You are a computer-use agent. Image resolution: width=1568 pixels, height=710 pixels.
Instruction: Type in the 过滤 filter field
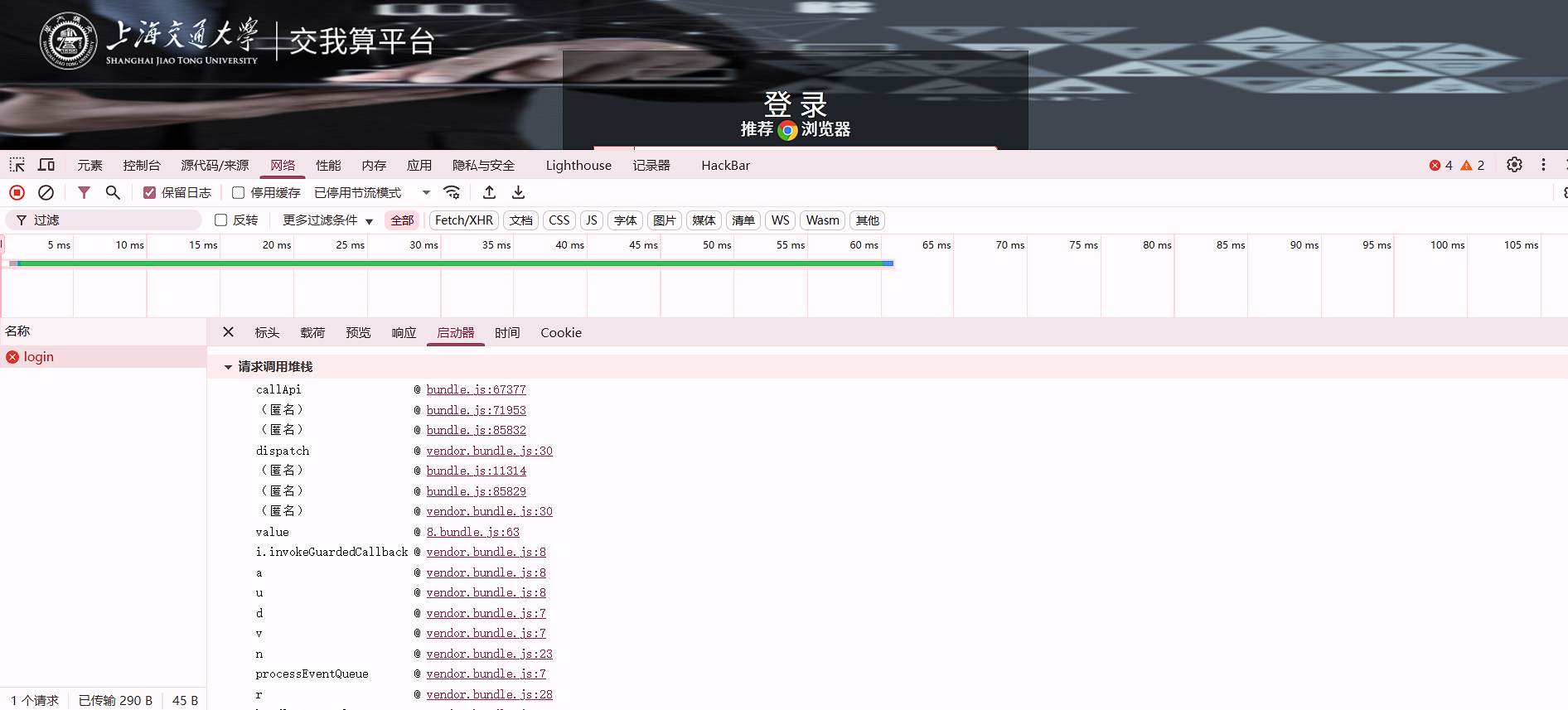(112, 220)
